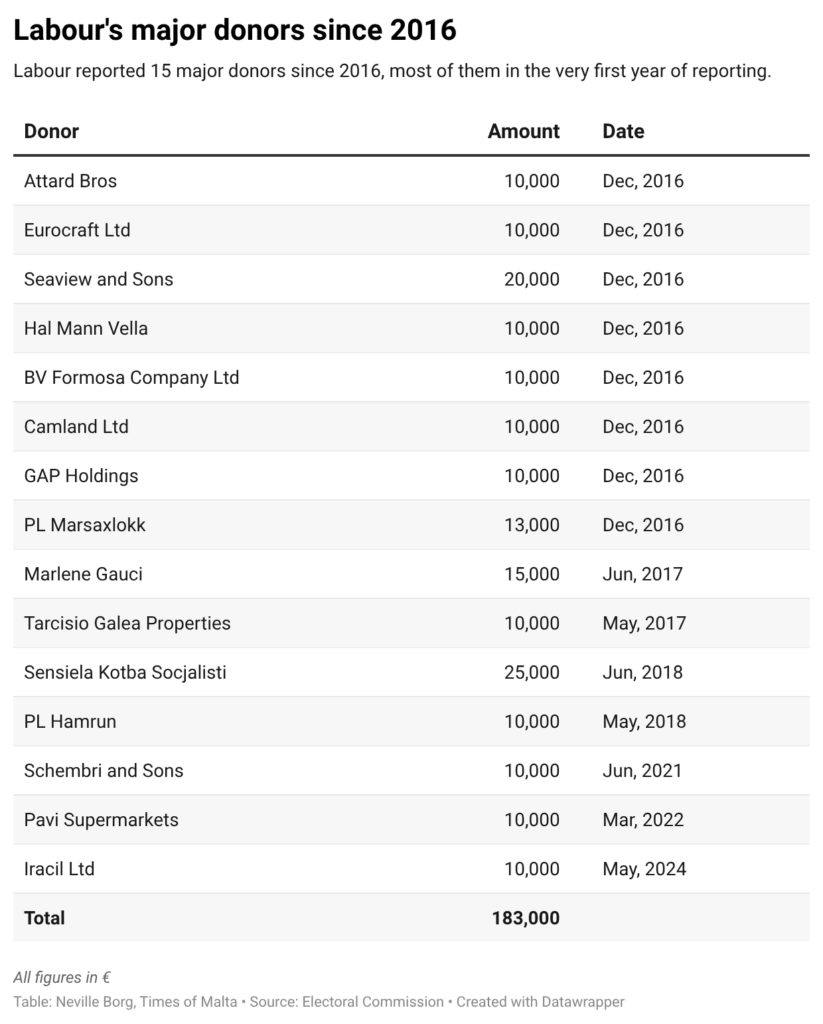Select the Pavi Supermarkets entry
Image resolution: width=823 pixels, height=1024 pixels.
(x=101, y=819)
